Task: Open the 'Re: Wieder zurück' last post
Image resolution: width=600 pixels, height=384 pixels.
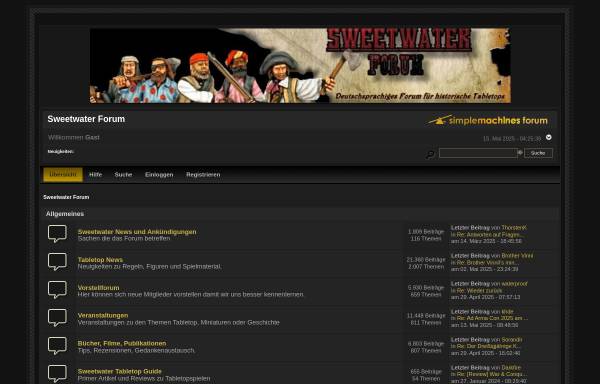Action: point(480,291)
